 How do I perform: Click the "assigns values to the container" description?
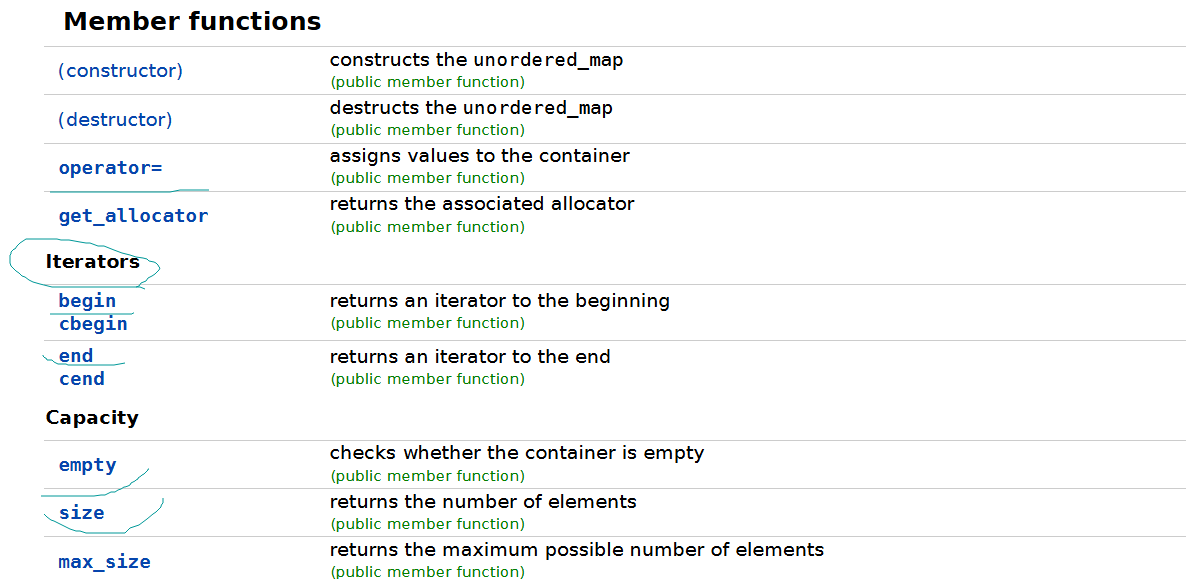pos(479,156)
